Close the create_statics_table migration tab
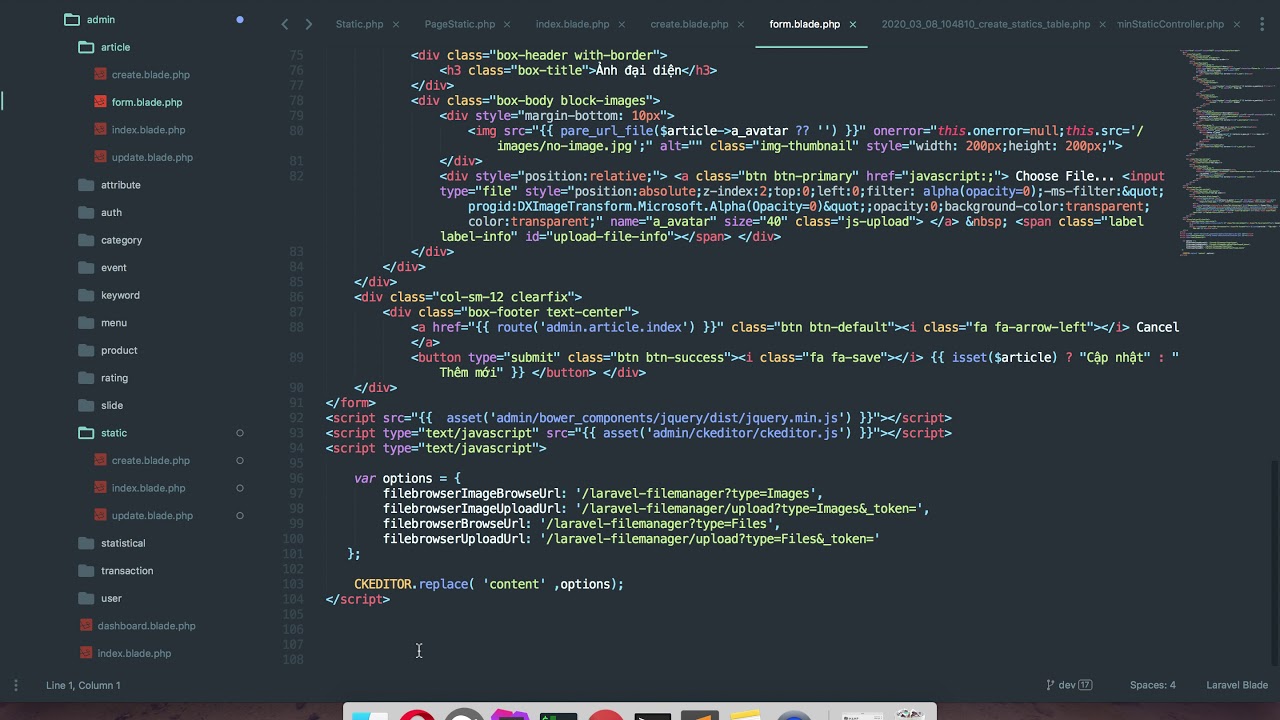1280x720 pixels. coord(1103,24)
